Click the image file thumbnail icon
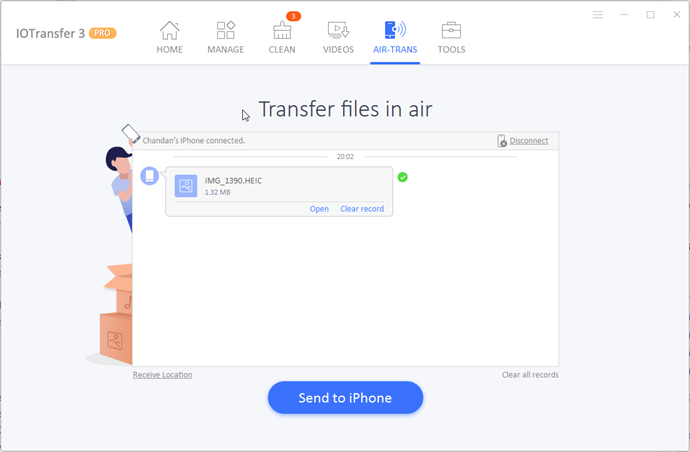This screenshot has height=452, width=690. [x=186, y=186]
